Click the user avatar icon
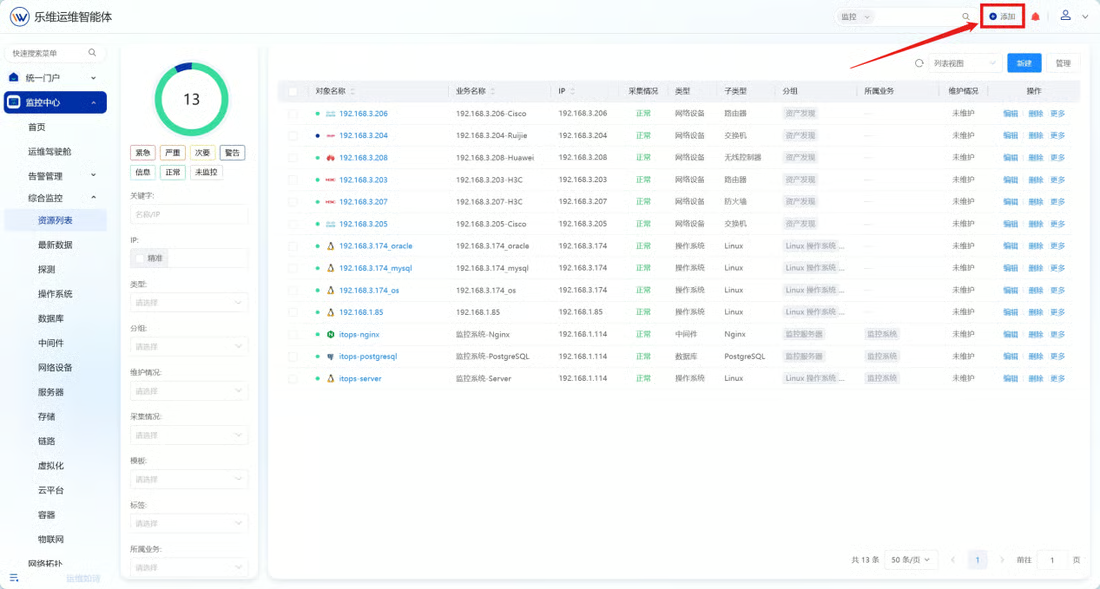Screen dimensions: 1100x589 pyautogui.click(x=1066, y=15)
